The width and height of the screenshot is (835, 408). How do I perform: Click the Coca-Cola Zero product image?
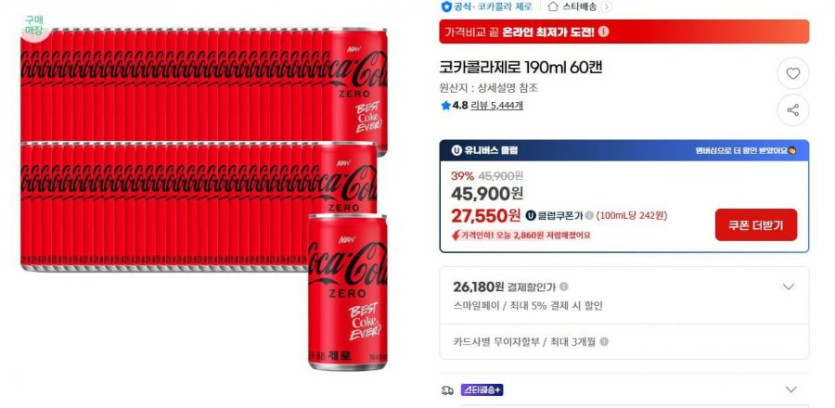coord(204,198)
